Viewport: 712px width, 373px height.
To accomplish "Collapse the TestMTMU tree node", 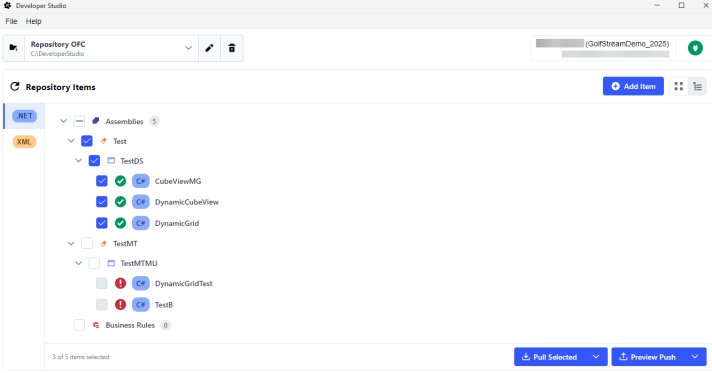I will [x=79, y=263].
